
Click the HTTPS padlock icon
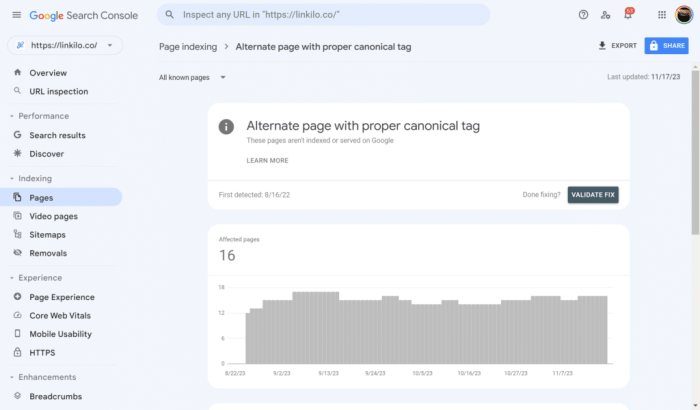17,352
